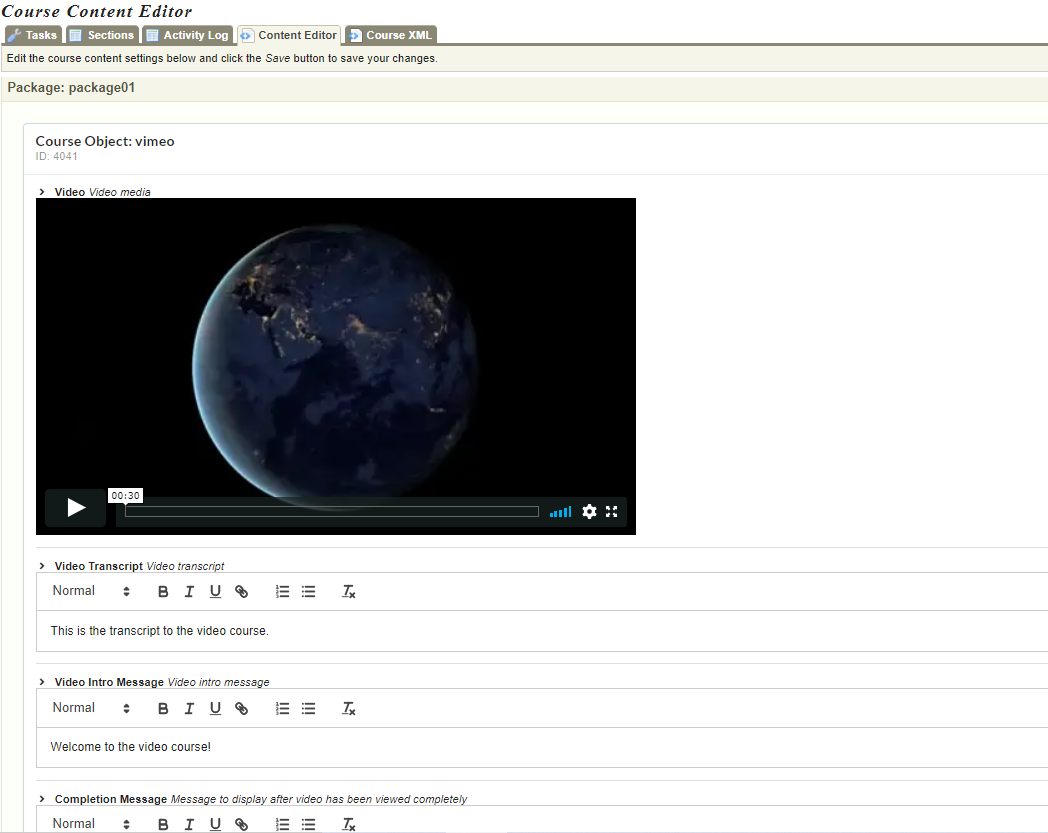Select the 'Course Object: vimeo' title

(x=105, y=141)
